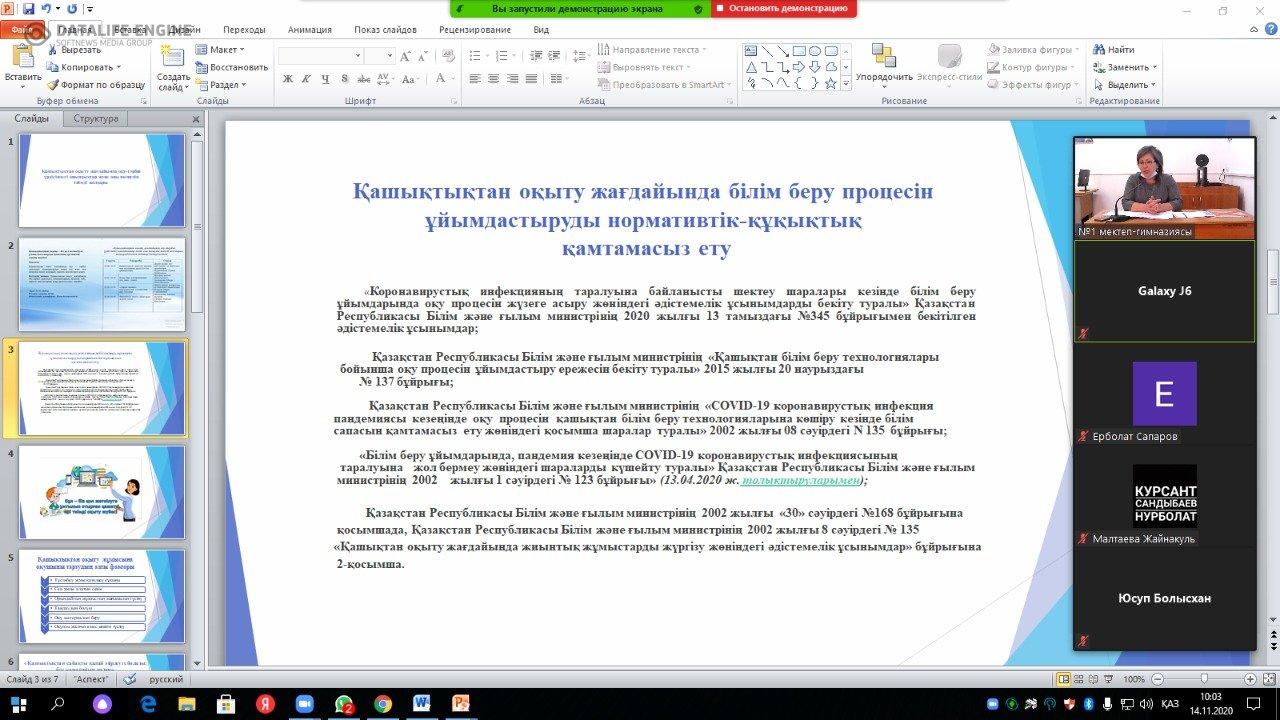This screenshot has width=1280, height=720.
Task: Toggle center text alignment
Action: coord(494,79)
